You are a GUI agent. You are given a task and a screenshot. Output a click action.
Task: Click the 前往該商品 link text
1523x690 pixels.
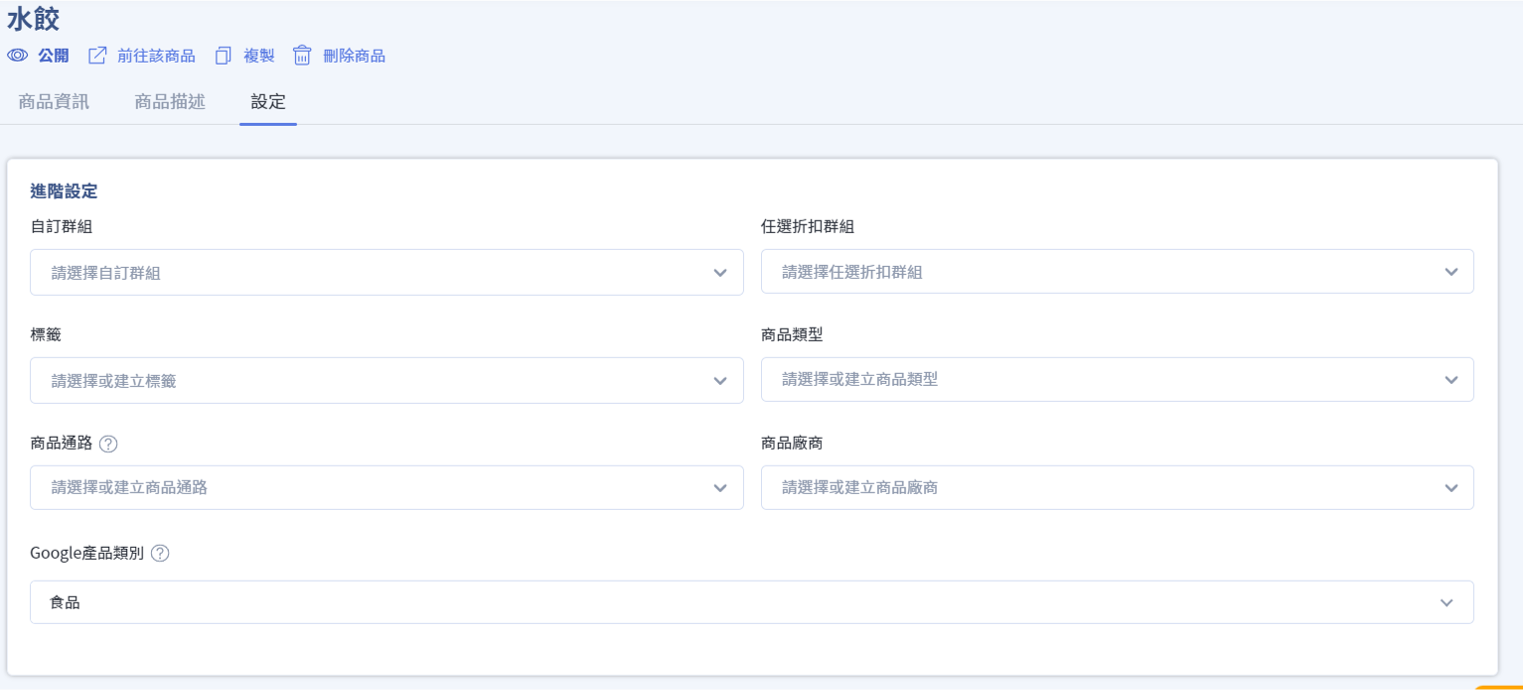tap(156, 56)
